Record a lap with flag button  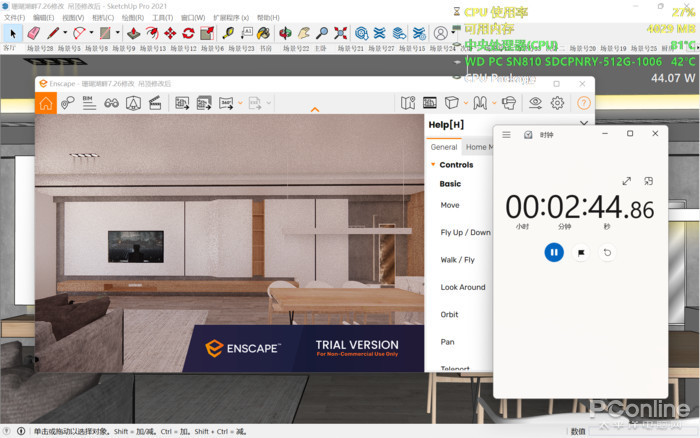pyautogui.click(x=581, y=253)
